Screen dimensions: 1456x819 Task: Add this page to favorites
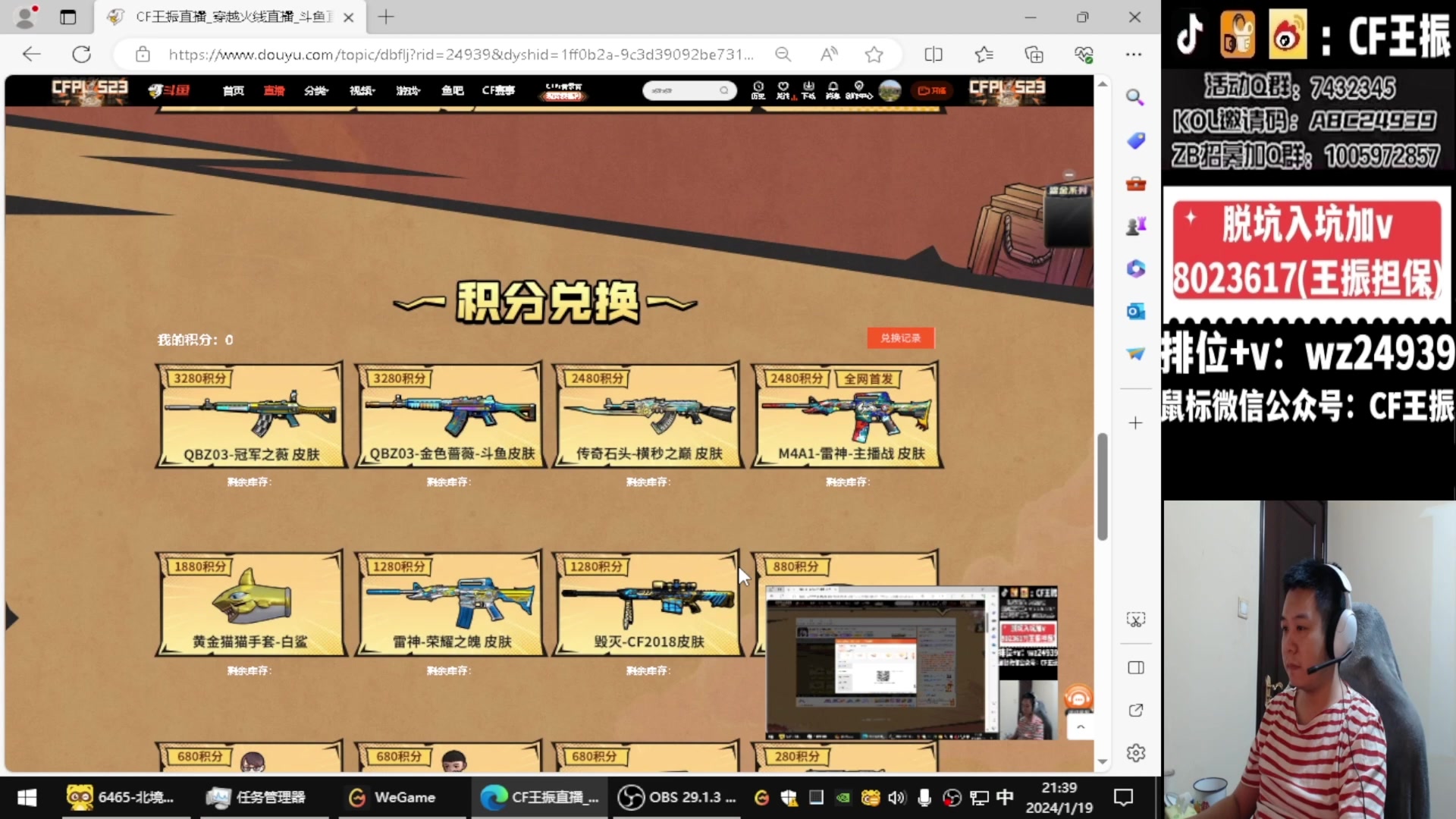coord(874,55)
